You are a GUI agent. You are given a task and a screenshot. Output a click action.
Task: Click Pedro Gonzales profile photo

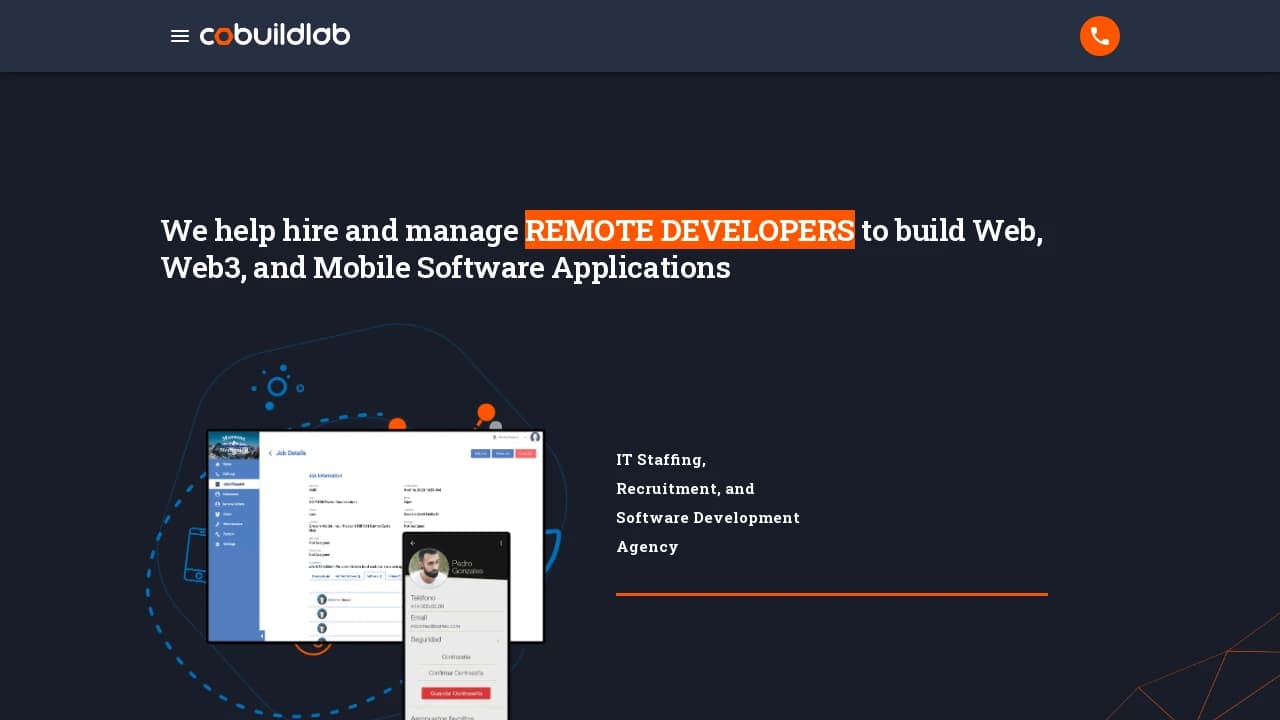(x=429, y=567)
